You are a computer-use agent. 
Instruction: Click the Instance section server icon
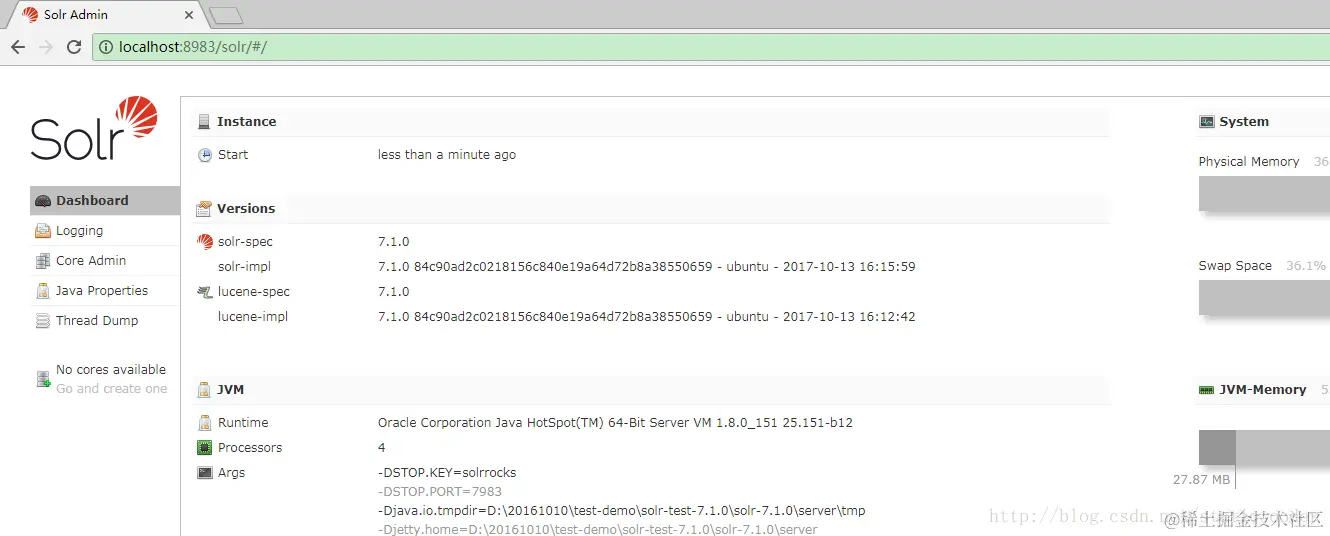click(204, 122)
